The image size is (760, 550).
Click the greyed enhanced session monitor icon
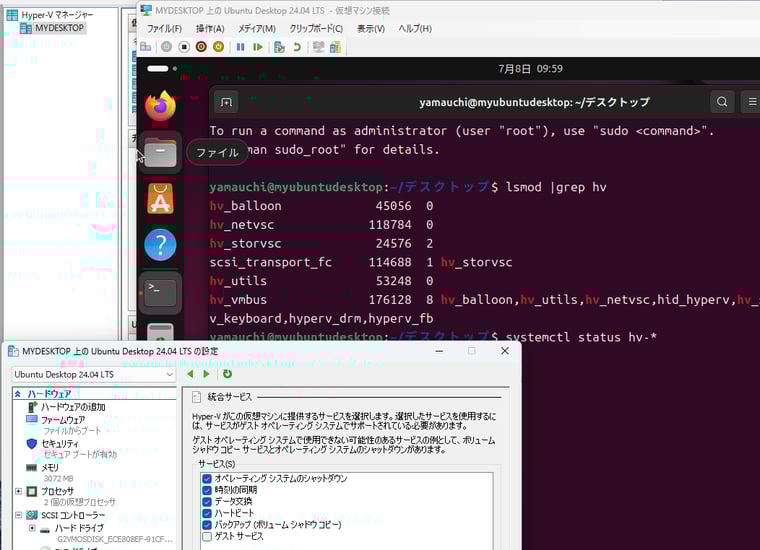tap(318, 47)
